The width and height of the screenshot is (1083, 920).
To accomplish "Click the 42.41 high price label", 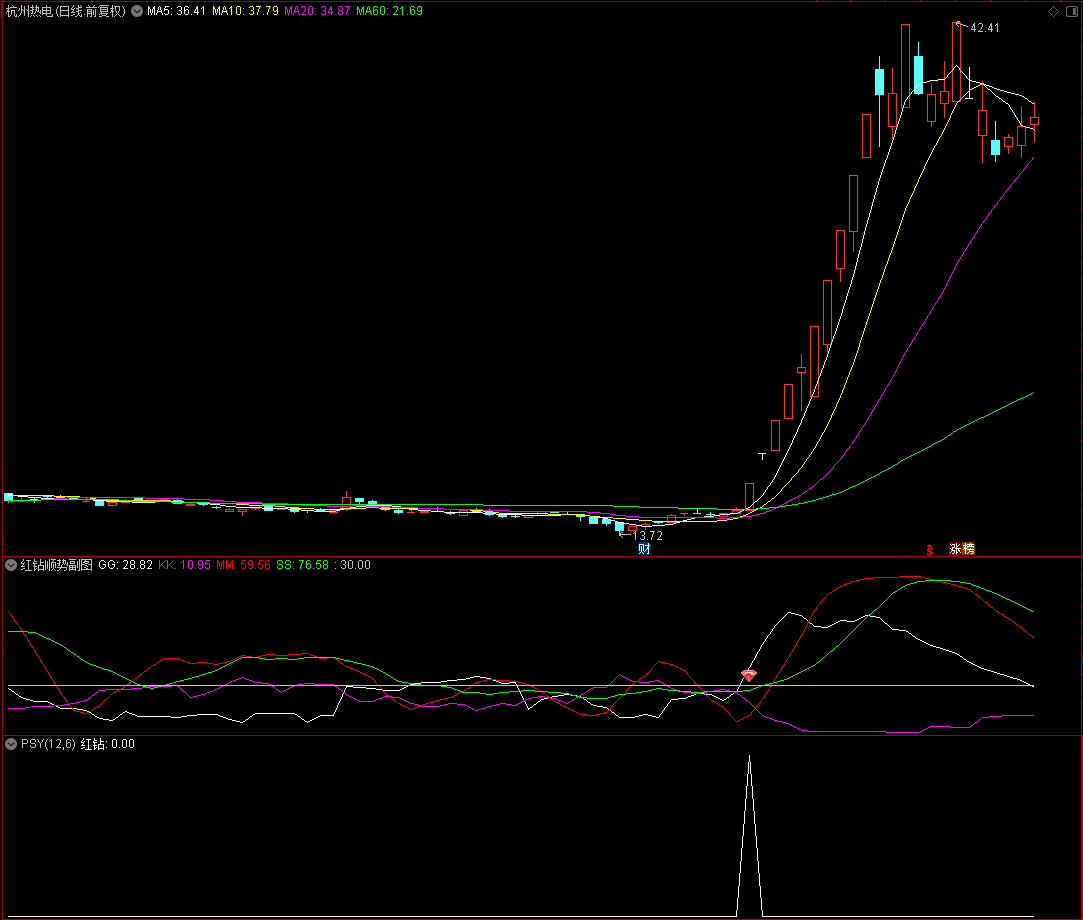I will tap(985, 28).
